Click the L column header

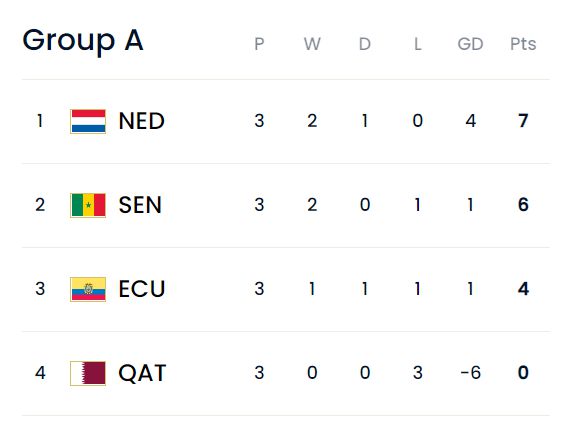[x=418, y=44]
